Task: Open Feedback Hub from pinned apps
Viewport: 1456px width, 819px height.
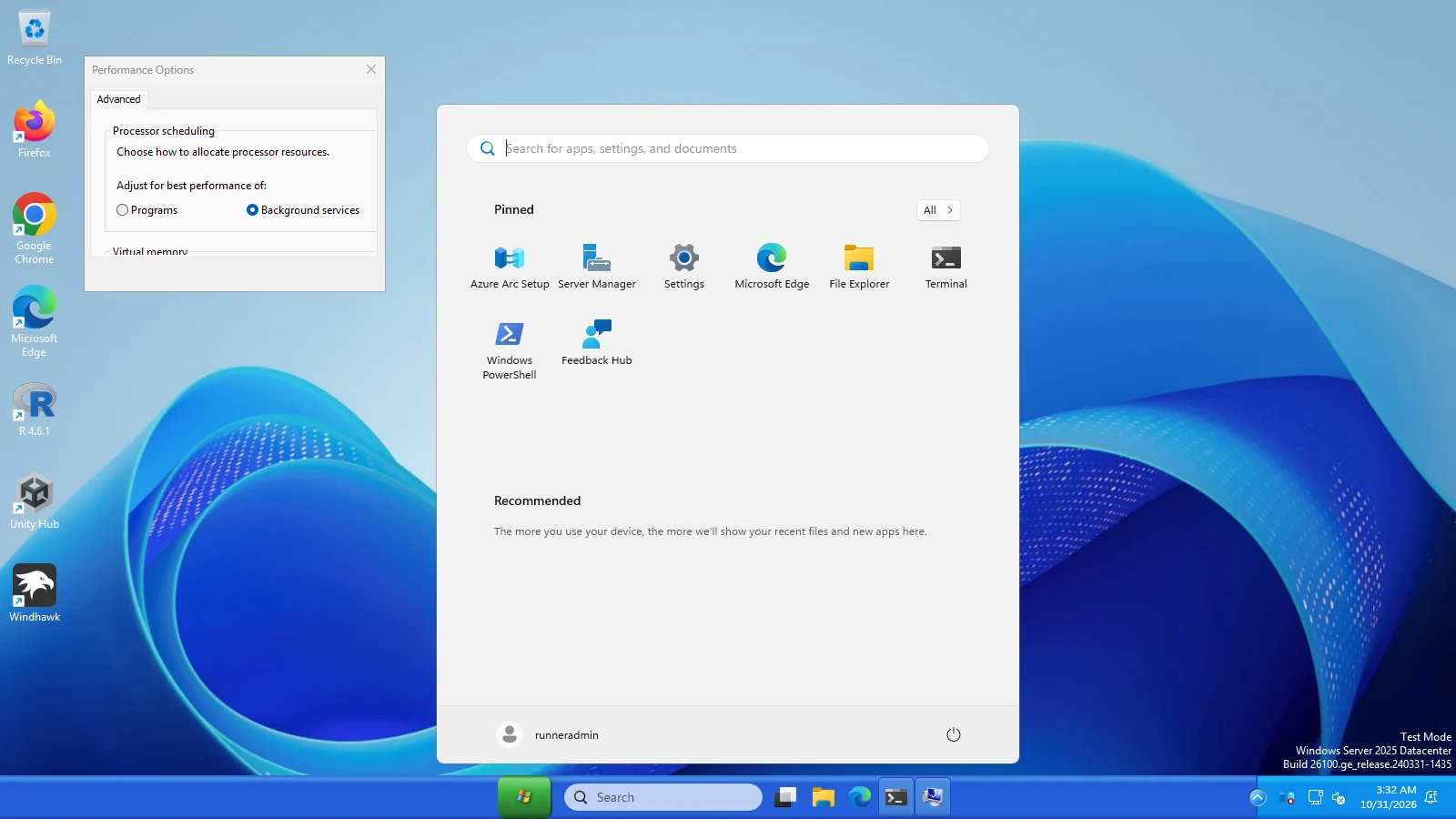Action: (x=597, y=343)
